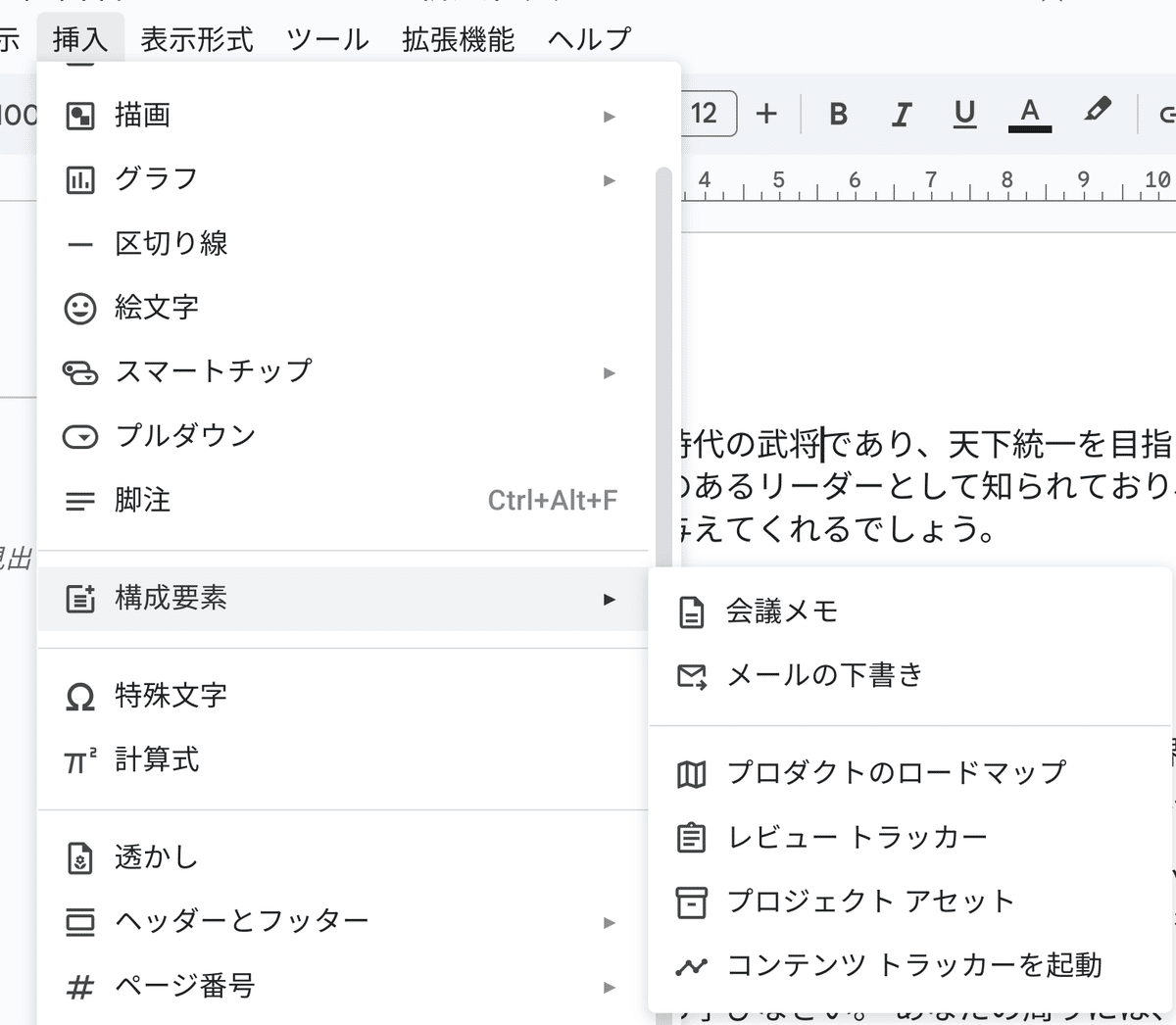Toggle underline formatting
This screenshot has width=1176, height=1025.
tap(965, 114)
